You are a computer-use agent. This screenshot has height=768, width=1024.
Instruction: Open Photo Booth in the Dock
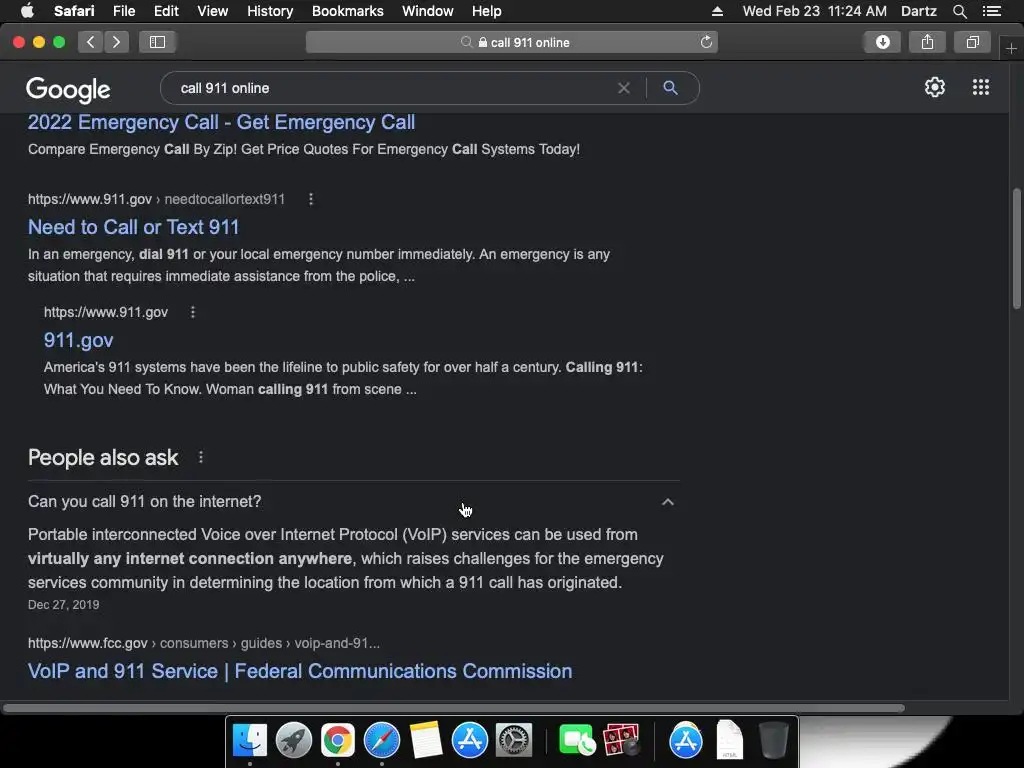coord(620,740)
